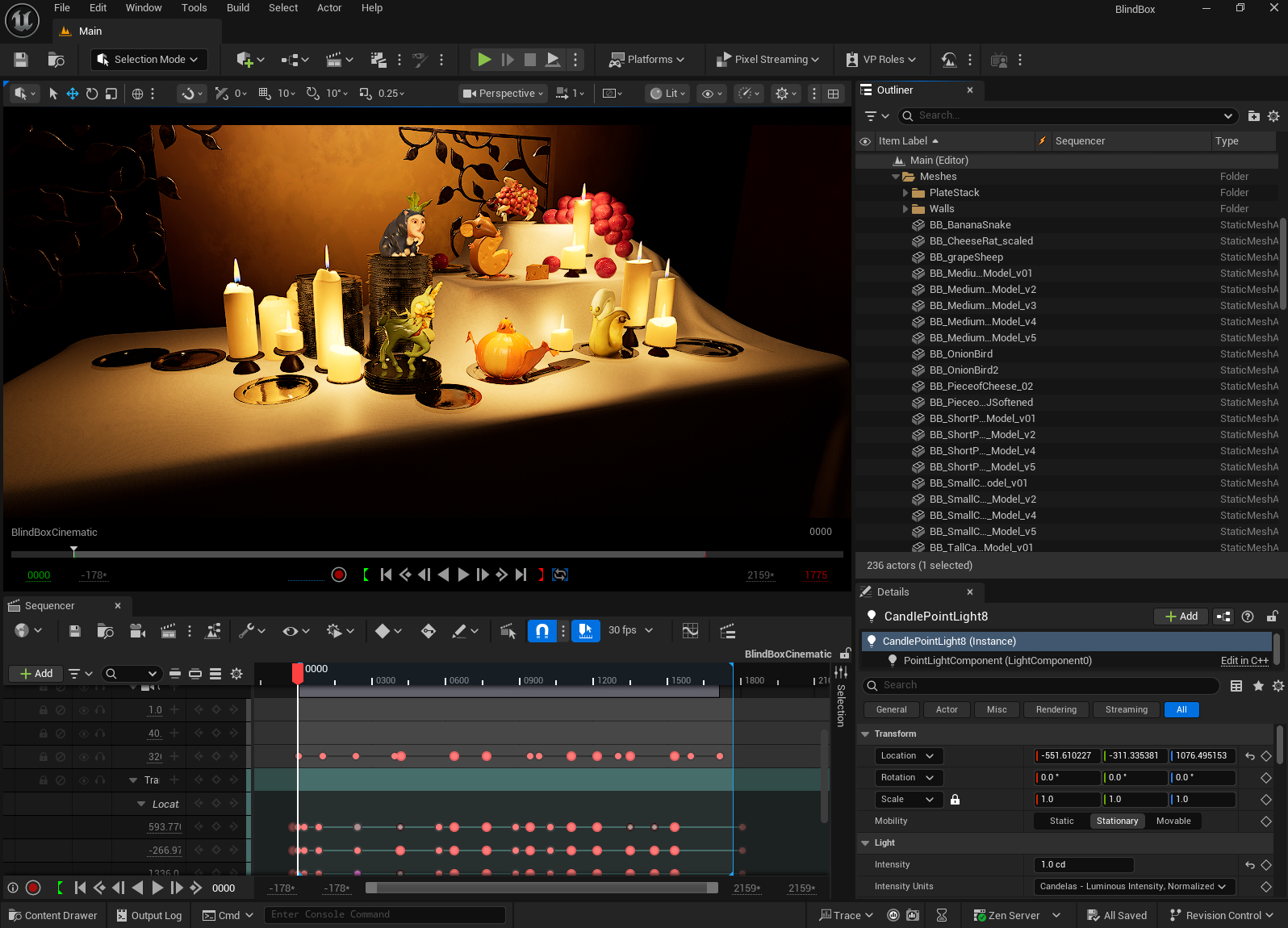The image size is (1288, 928).
Task: Reset Location to default arrow
Action: [x=1250, y=756]
